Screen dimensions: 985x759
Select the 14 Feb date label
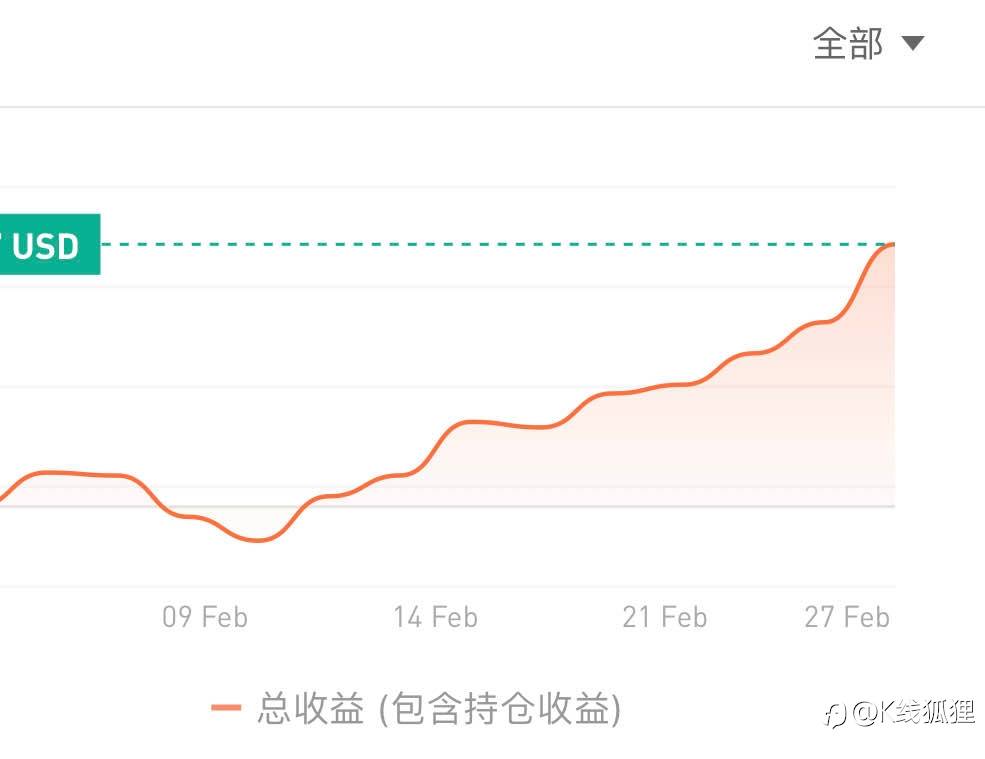(435, 617)
